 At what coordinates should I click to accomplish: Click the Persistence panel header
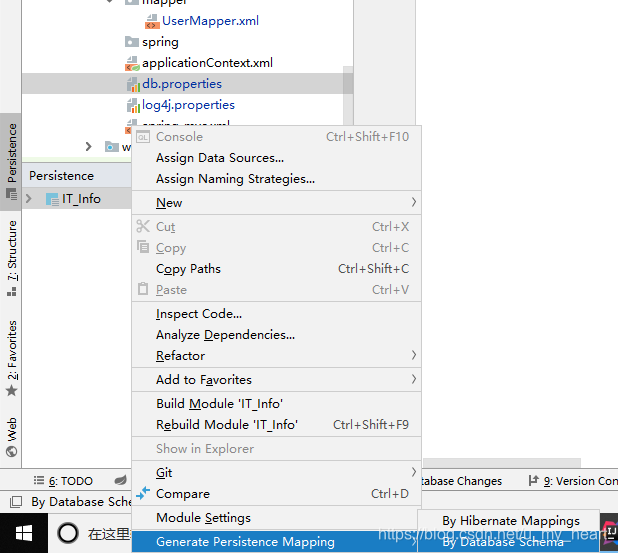[77, 175]
